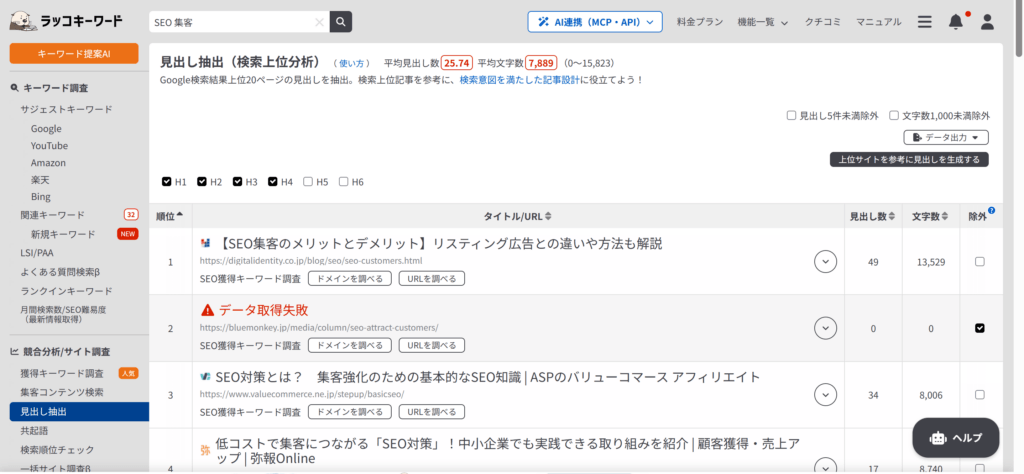The height and width of the screenshot is (474, 1024).
Task: Toggle the H4 checkbox
Action: pyautogui.click(x=272, y=182)
